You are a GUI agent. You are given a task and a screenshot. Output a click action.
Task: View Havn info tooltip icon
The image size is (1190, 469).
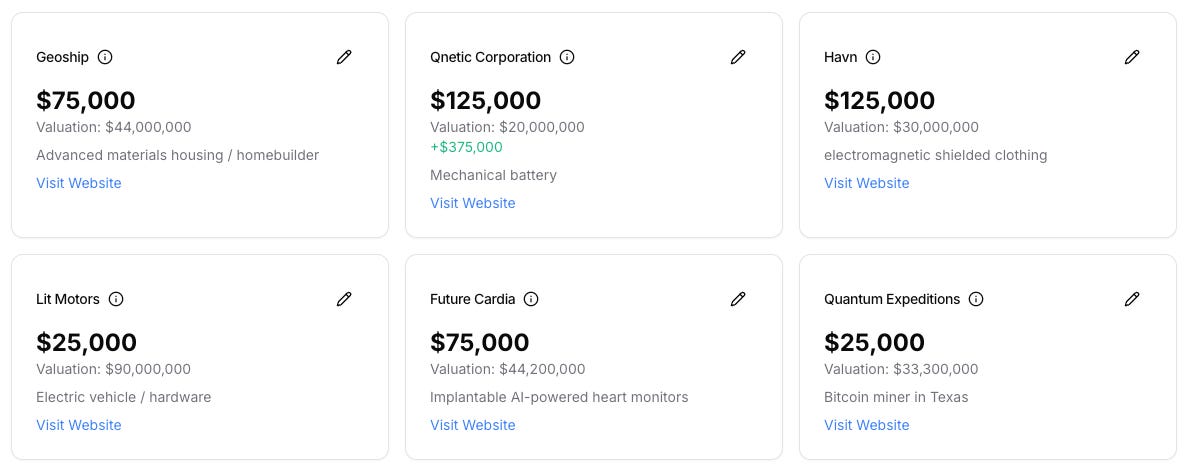point(873,57)
